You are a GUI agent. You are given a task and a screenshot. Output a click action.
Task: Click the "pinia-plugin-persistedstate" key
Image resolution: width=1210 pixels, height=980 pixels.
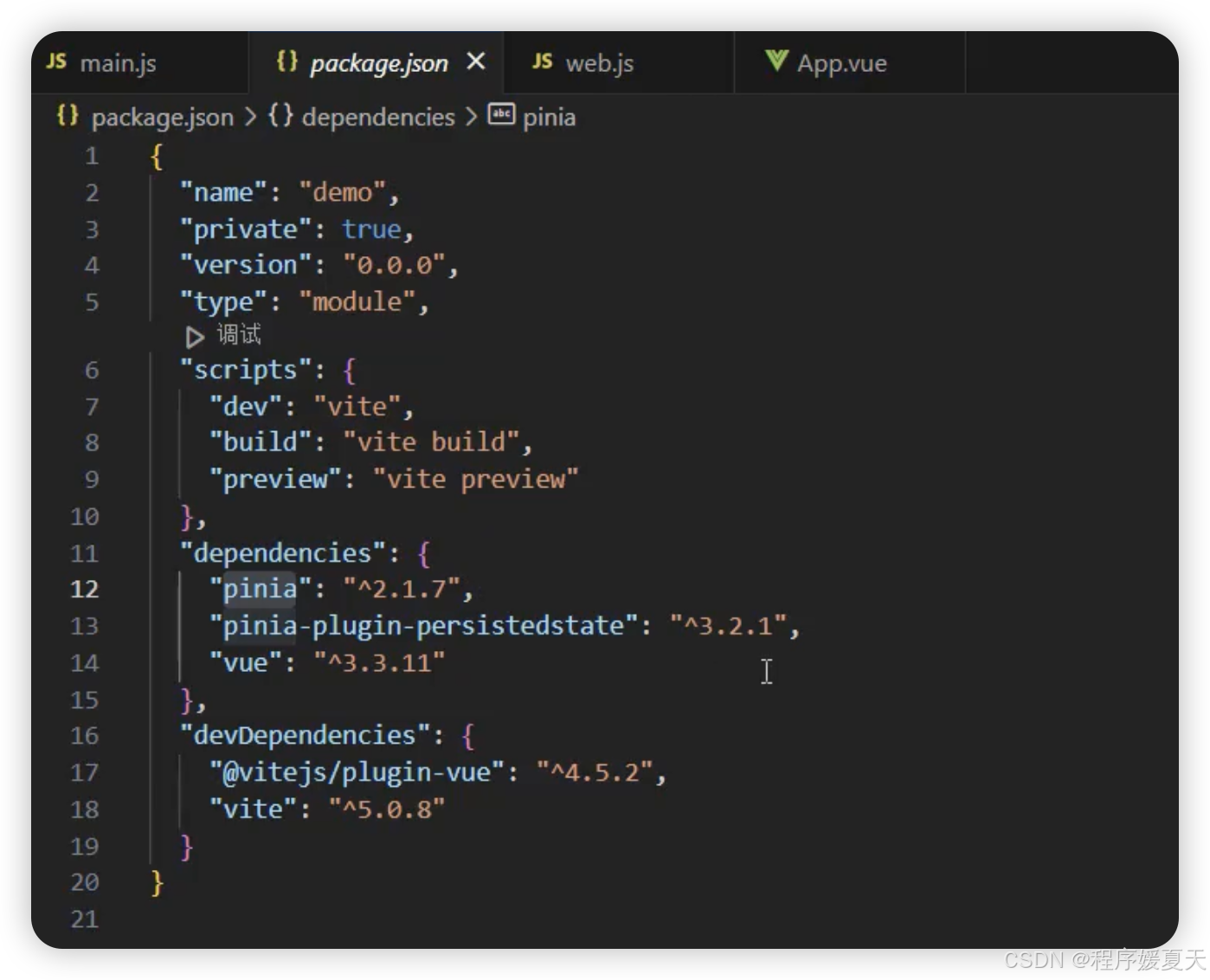pos(423,626)
